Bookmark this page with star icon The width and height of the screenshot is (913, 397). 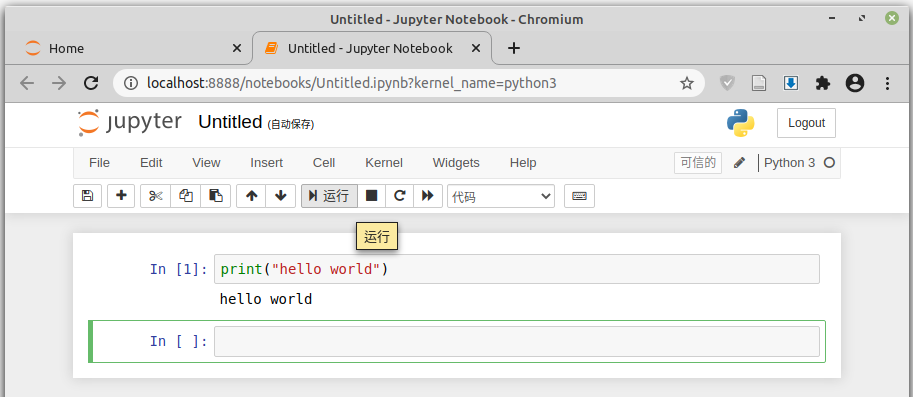(x=687, y=83)
